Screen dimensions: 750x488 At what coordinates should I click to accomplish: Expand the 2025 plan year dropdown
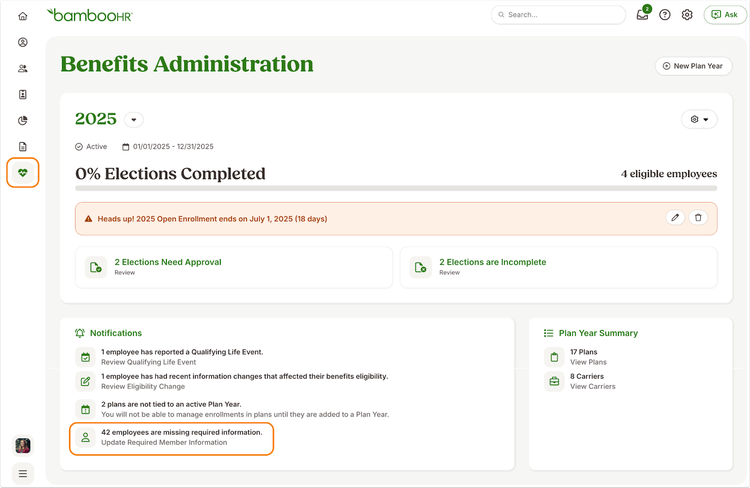(x=134, y=120)
